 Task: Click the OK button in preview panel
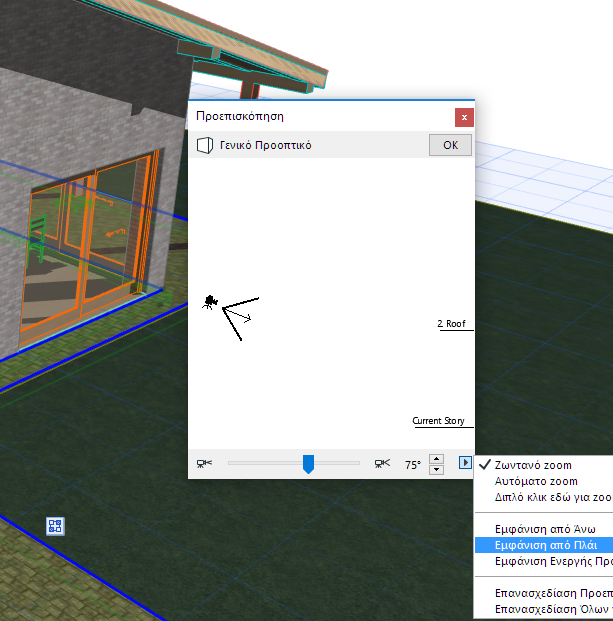tap(450, 145)
